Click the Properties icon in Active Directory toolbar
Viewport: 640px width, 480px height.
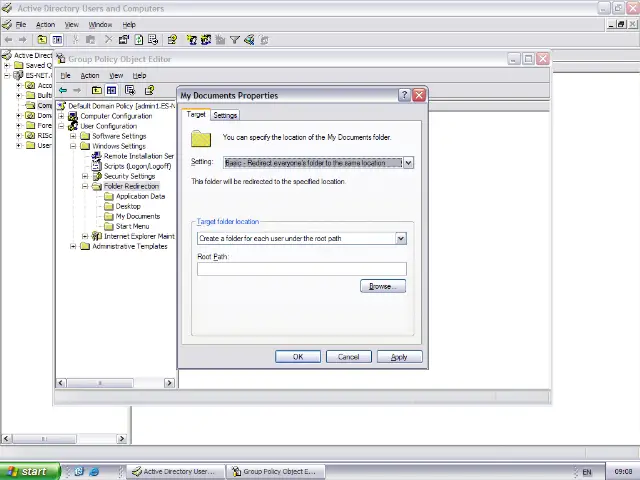tap(124, 40)
